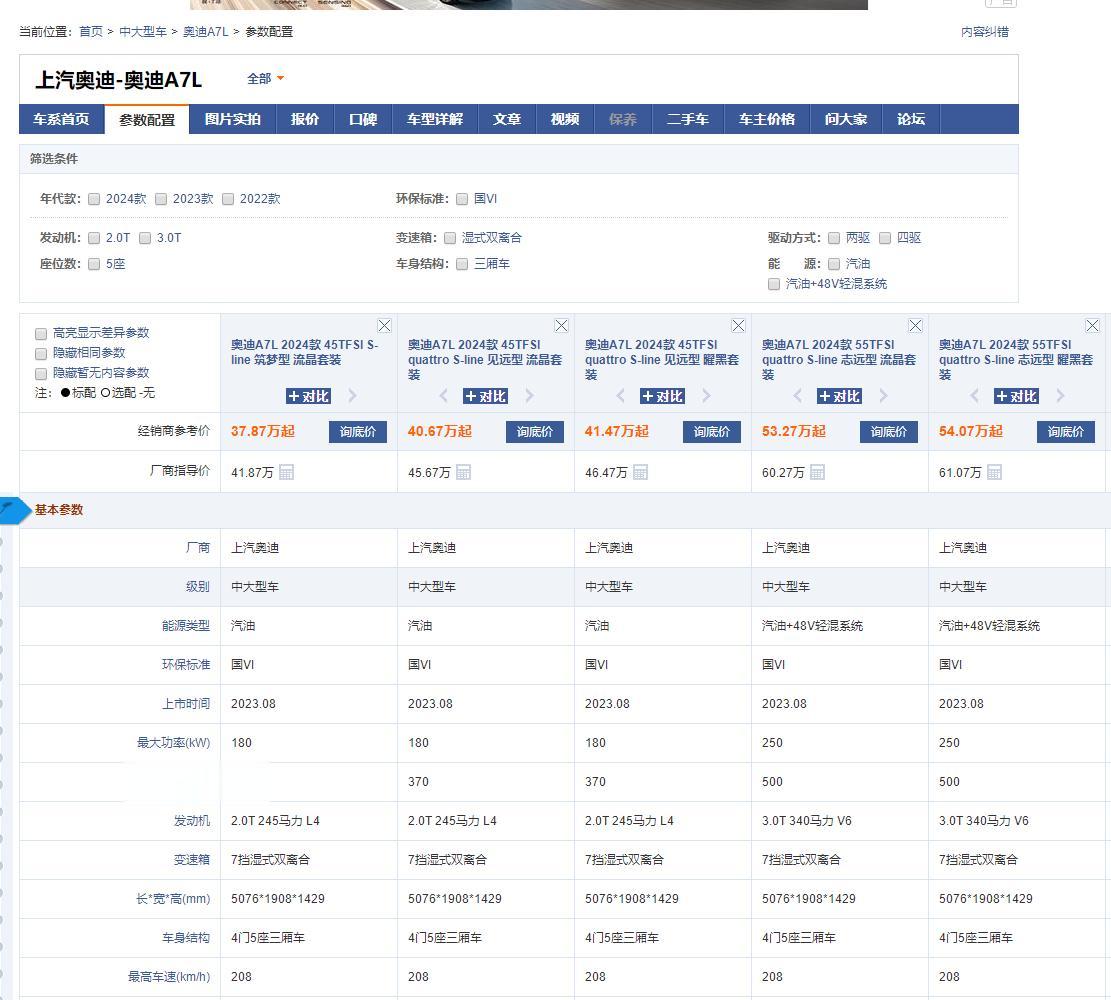This screenshot has width=1111, height=1000.
Task: Close the 45TFSI quattro 见远型 曜黑套装 column
Action: coord(738,325)
